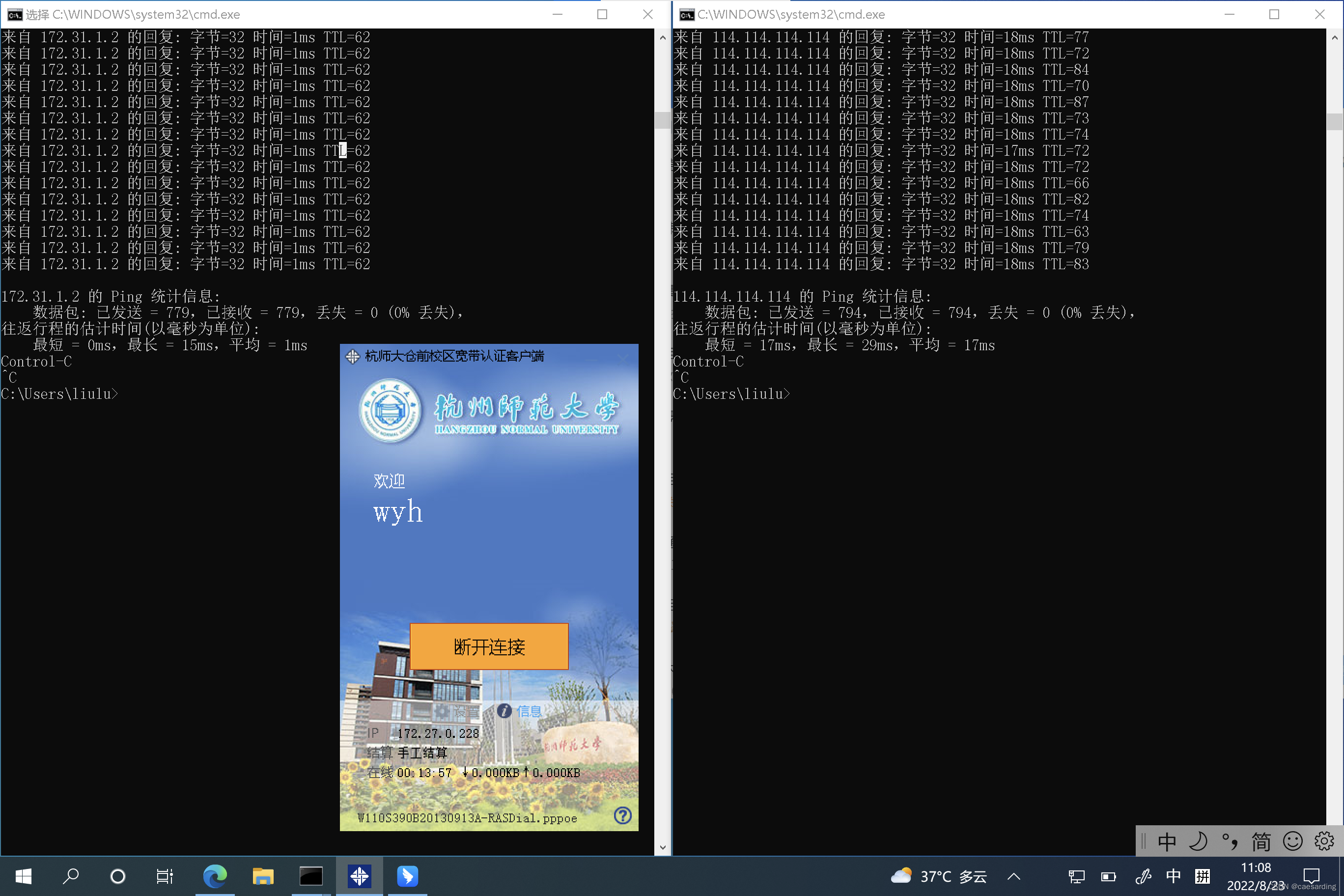The height and width of the screenshot is (896, 1344).
Task: Toggle the moon half/full-width mode
Action: pos(1198,841)
